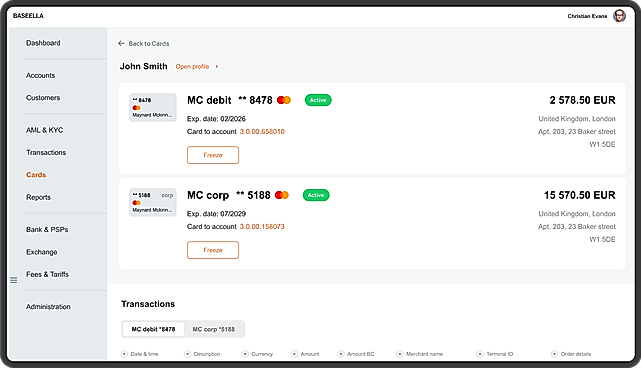Sort by Terminal ID column icon
The height and width of the screenshot is (368, 641).
(480, 354)
